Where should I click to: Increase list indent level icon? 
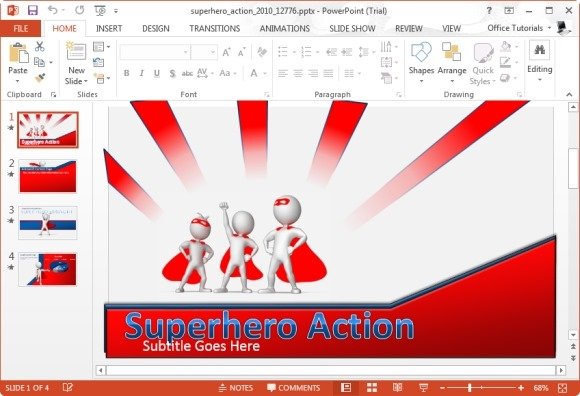click(347, 52)
